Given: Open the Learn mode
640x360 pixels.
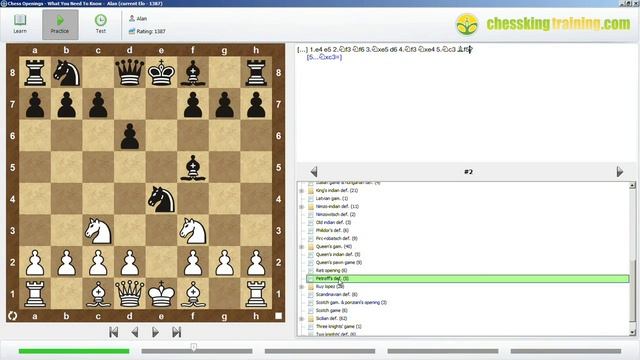Looking at the screenshot, I should [20, 24].
